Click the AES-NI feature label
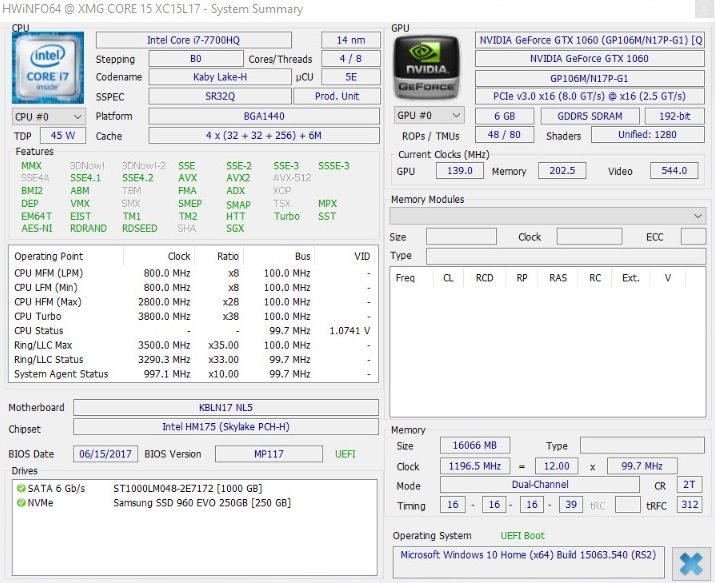715x583 pixels. tap(36, 228)
